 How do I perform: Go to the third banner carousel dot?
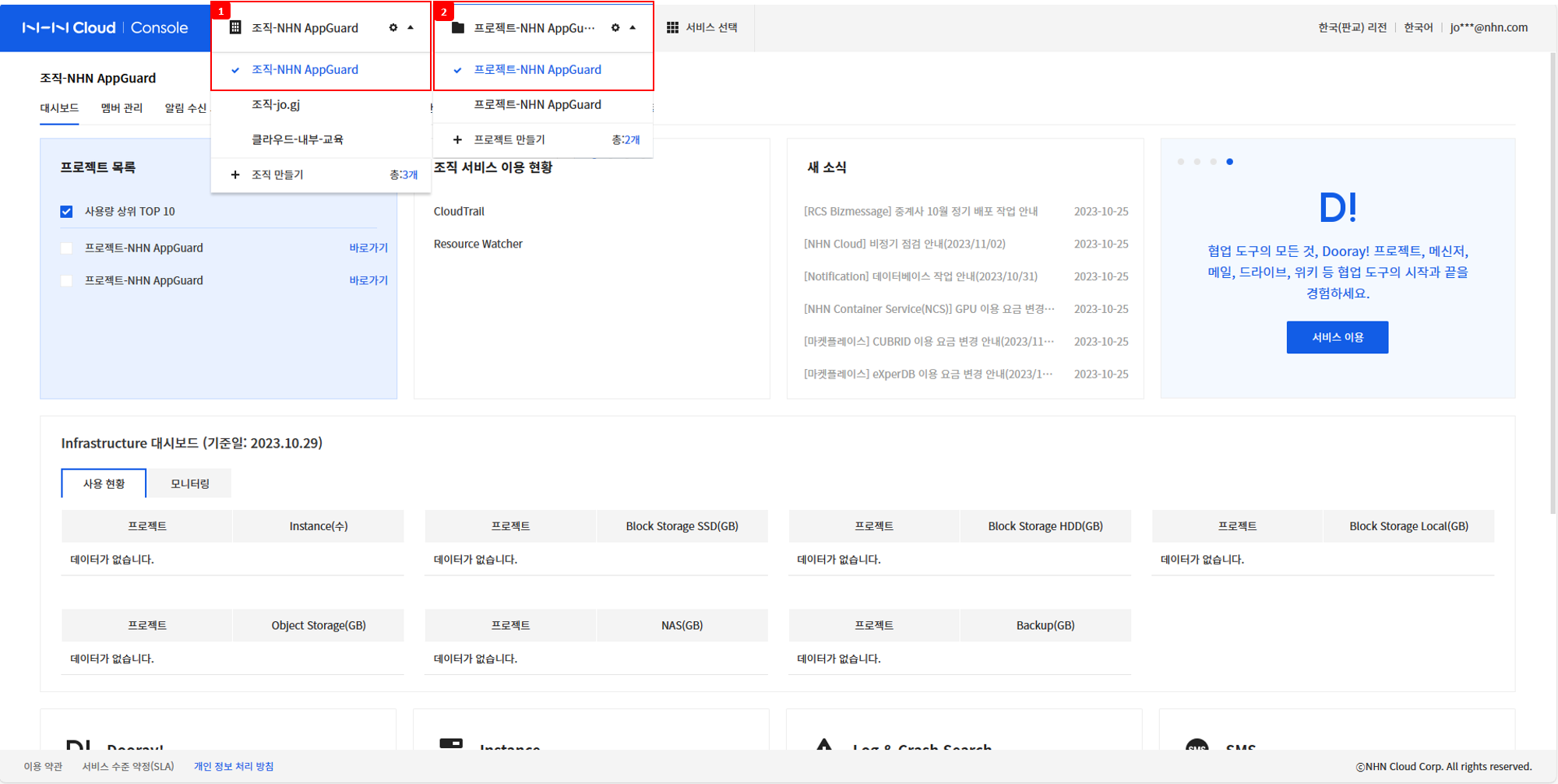[1213, 162]
